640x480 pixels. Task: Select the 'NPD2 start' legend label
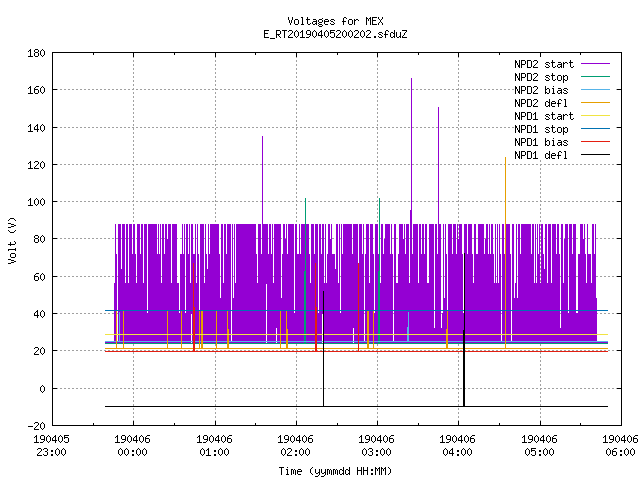[x=544, y=64]
